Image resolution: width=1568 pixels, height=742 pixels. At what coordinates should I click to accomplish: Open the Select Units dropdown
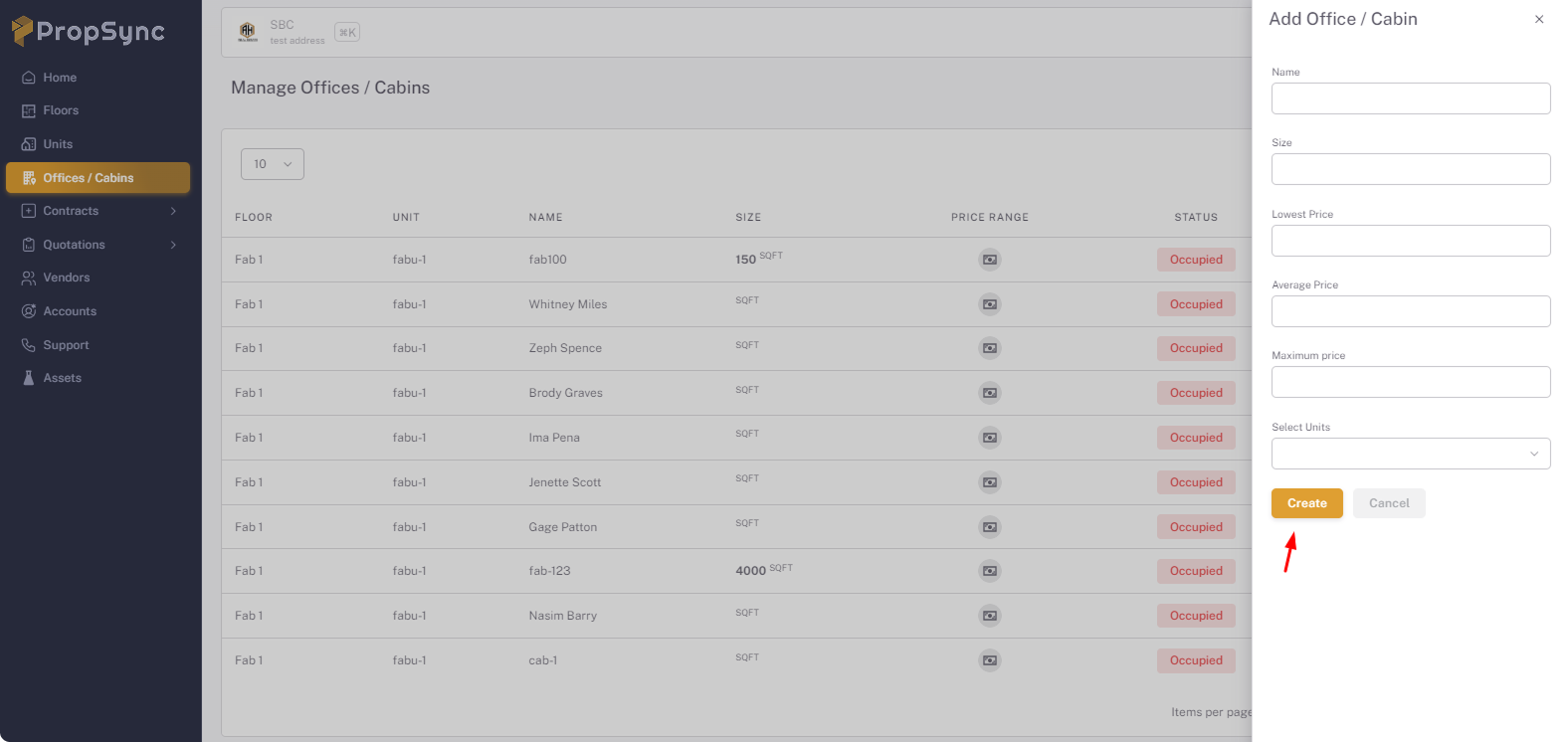1411,454
